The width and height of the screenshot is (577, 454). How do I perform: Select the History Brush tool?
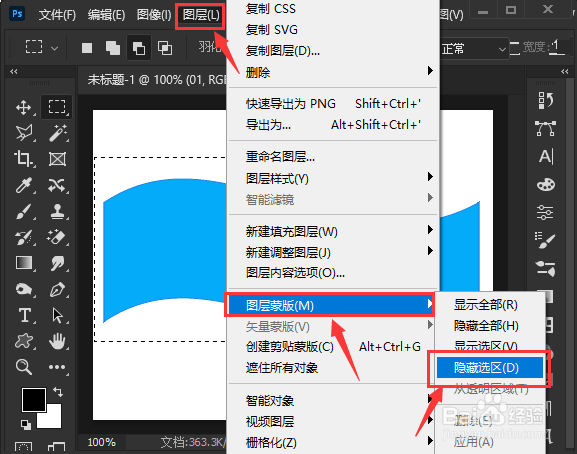pyautogui.click(x=24, y=237)
